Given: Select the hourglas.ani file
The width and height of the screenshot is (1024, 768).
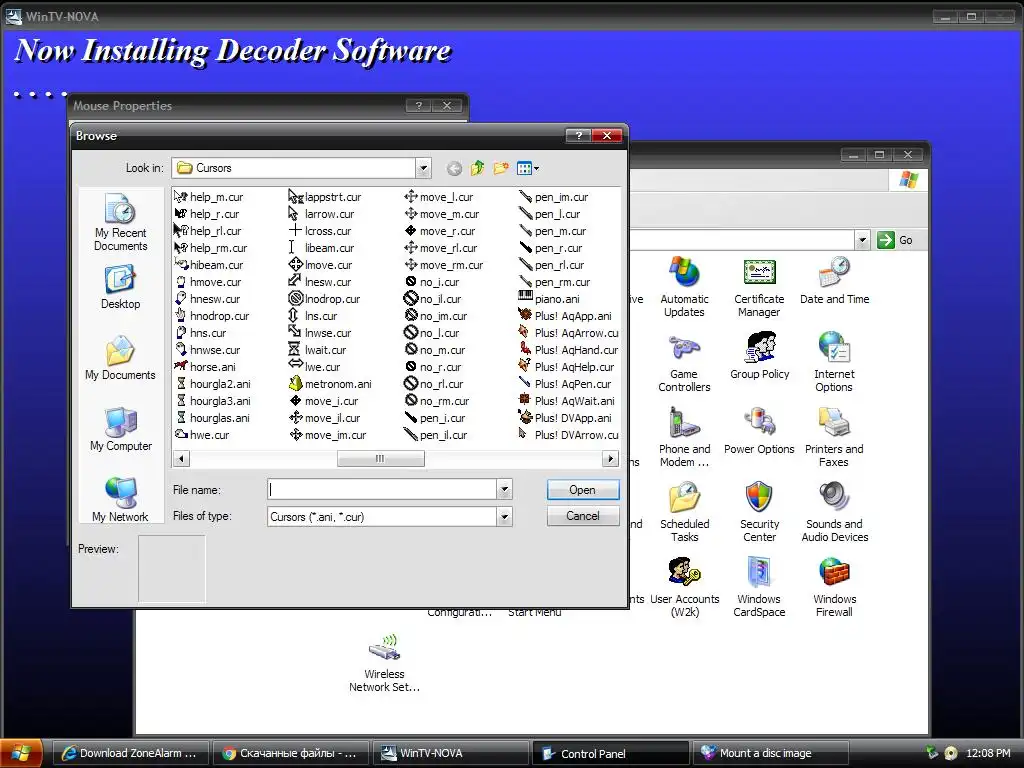Looking at the screenshot, I should pos(212,418).
